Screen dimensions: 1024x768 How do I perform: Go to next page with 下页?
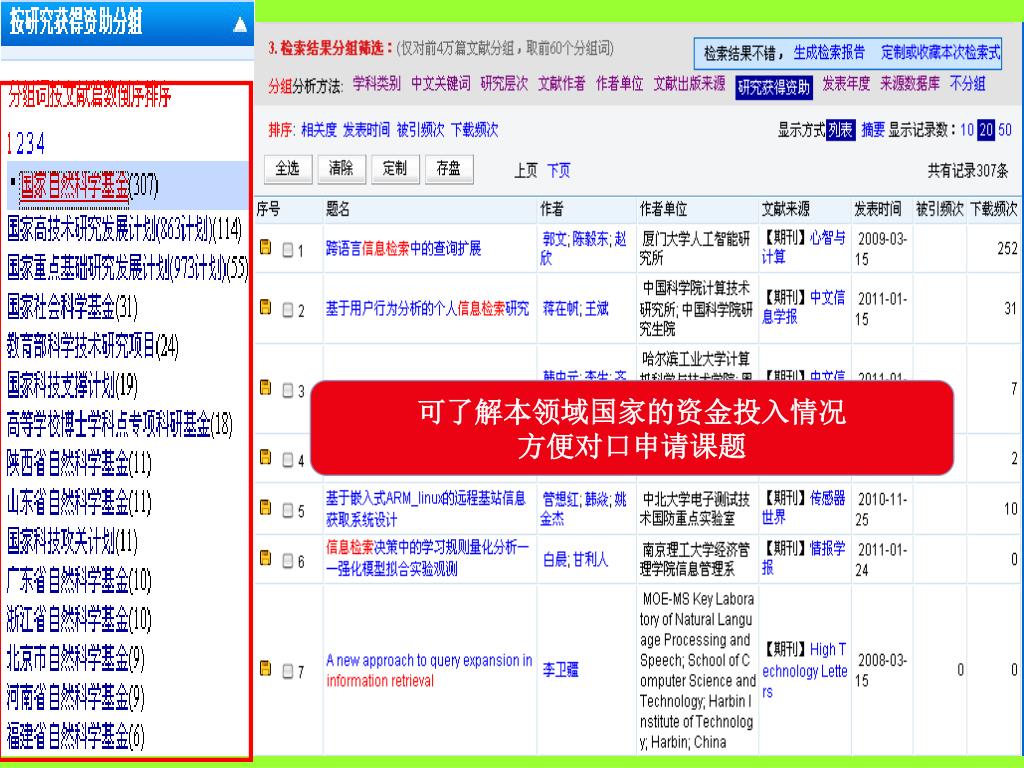[558, 171]
